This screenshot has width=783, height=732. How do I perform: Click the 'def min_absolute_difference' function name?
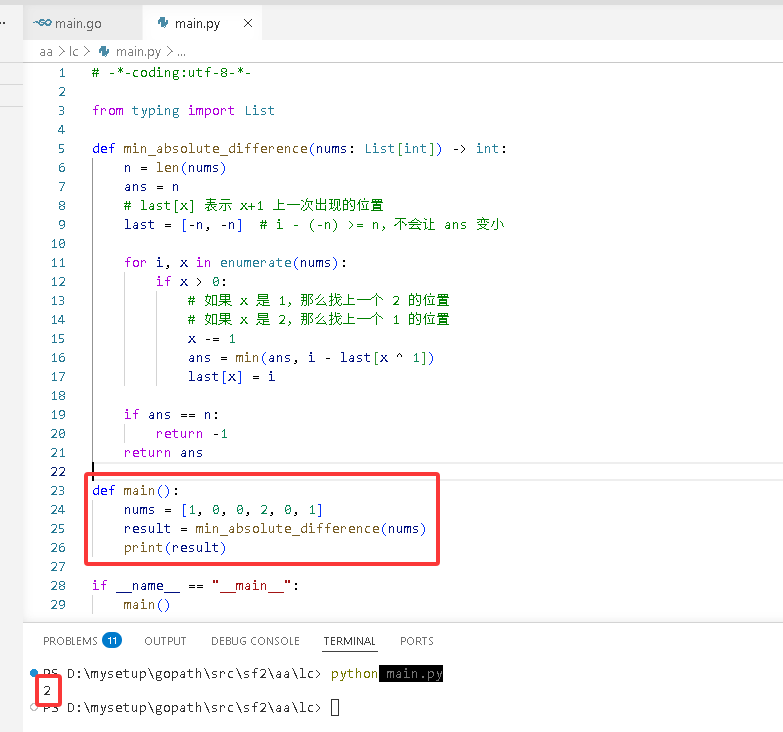(x=215, y=149)
